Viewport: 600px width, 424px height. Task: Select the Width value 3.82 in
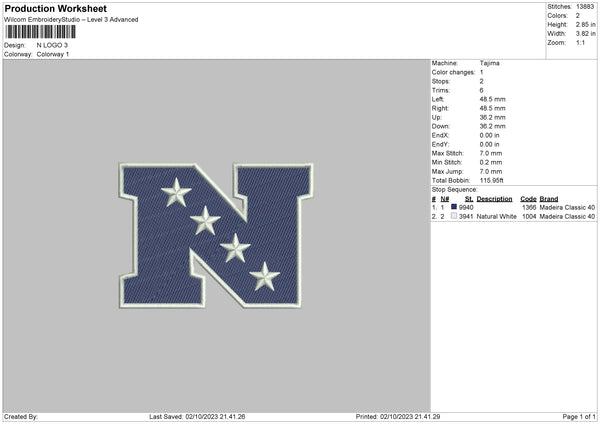[x=585, y=34]
